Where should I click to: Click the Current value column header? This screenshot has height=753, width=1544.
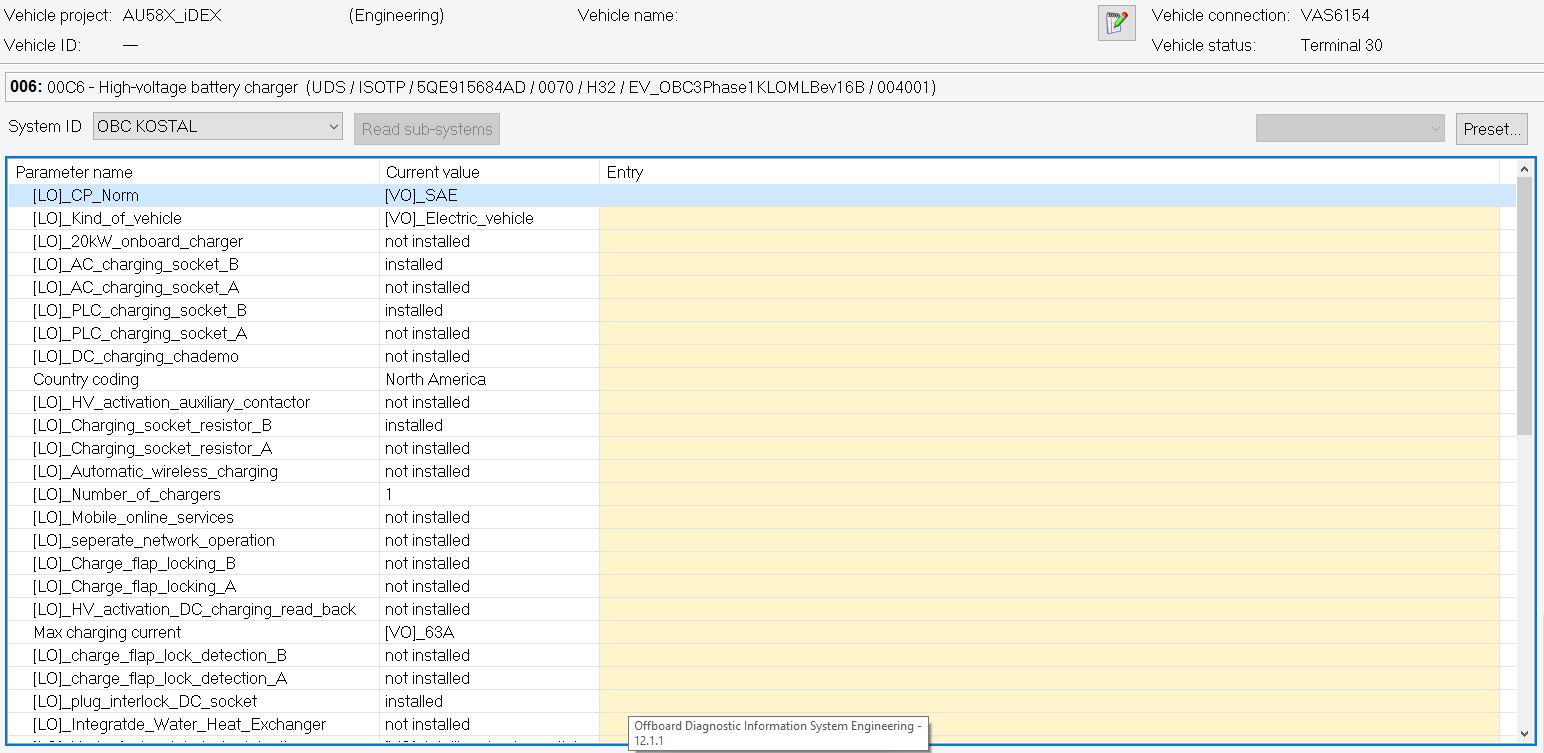pyautogui.click(x=488, y=172)
